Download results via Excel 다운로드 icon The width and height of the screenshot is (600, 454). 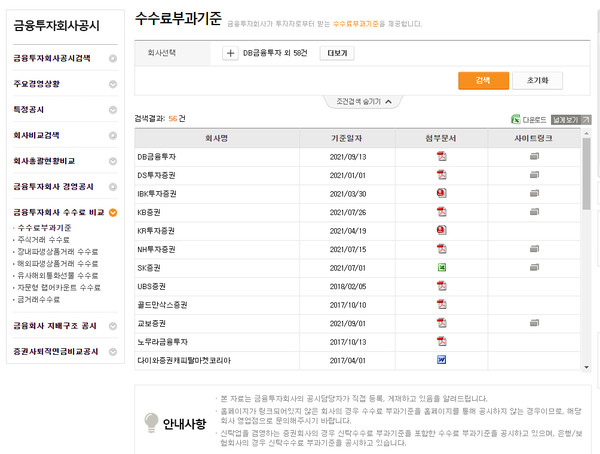[528, 120]
